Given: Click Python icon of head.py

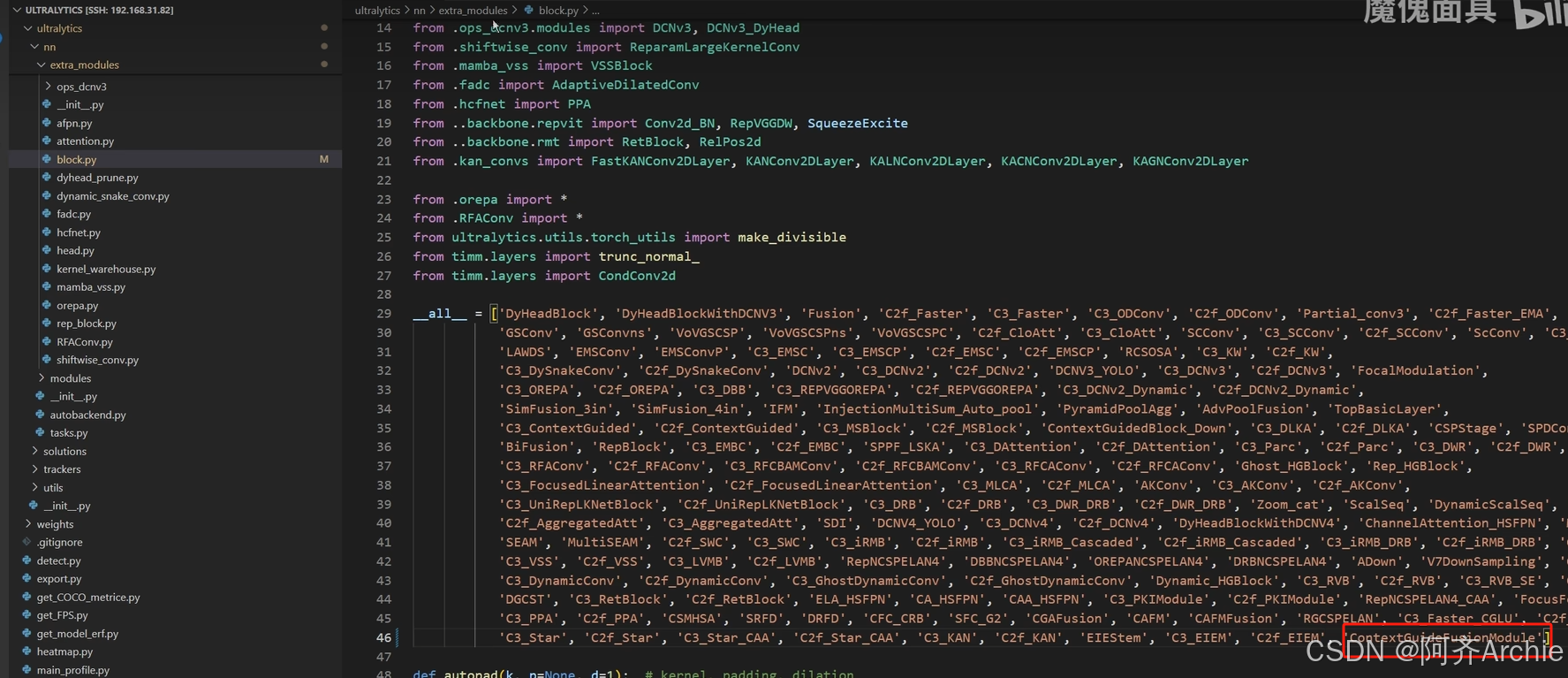Looking at the screenshot, I should pos(47,250).
